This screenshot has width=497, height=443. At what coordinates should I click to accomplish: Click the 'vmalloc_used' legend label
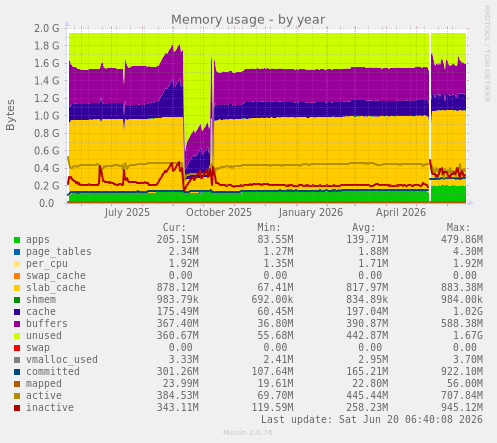pyautogui.click(x=62, y=360)
